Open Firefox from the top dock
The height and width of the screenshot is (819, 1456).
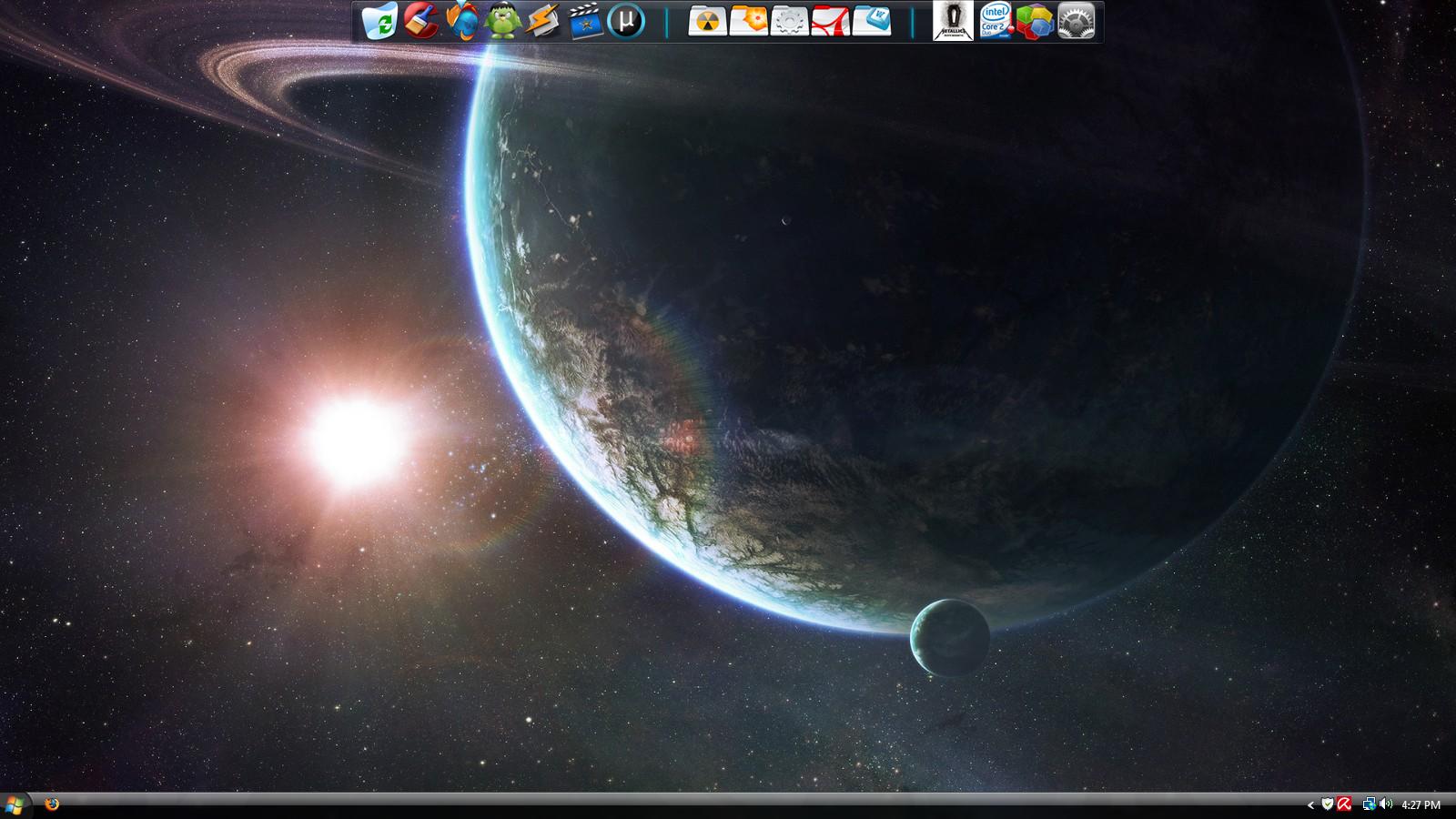pyautogui.click(x=462, y=20)
